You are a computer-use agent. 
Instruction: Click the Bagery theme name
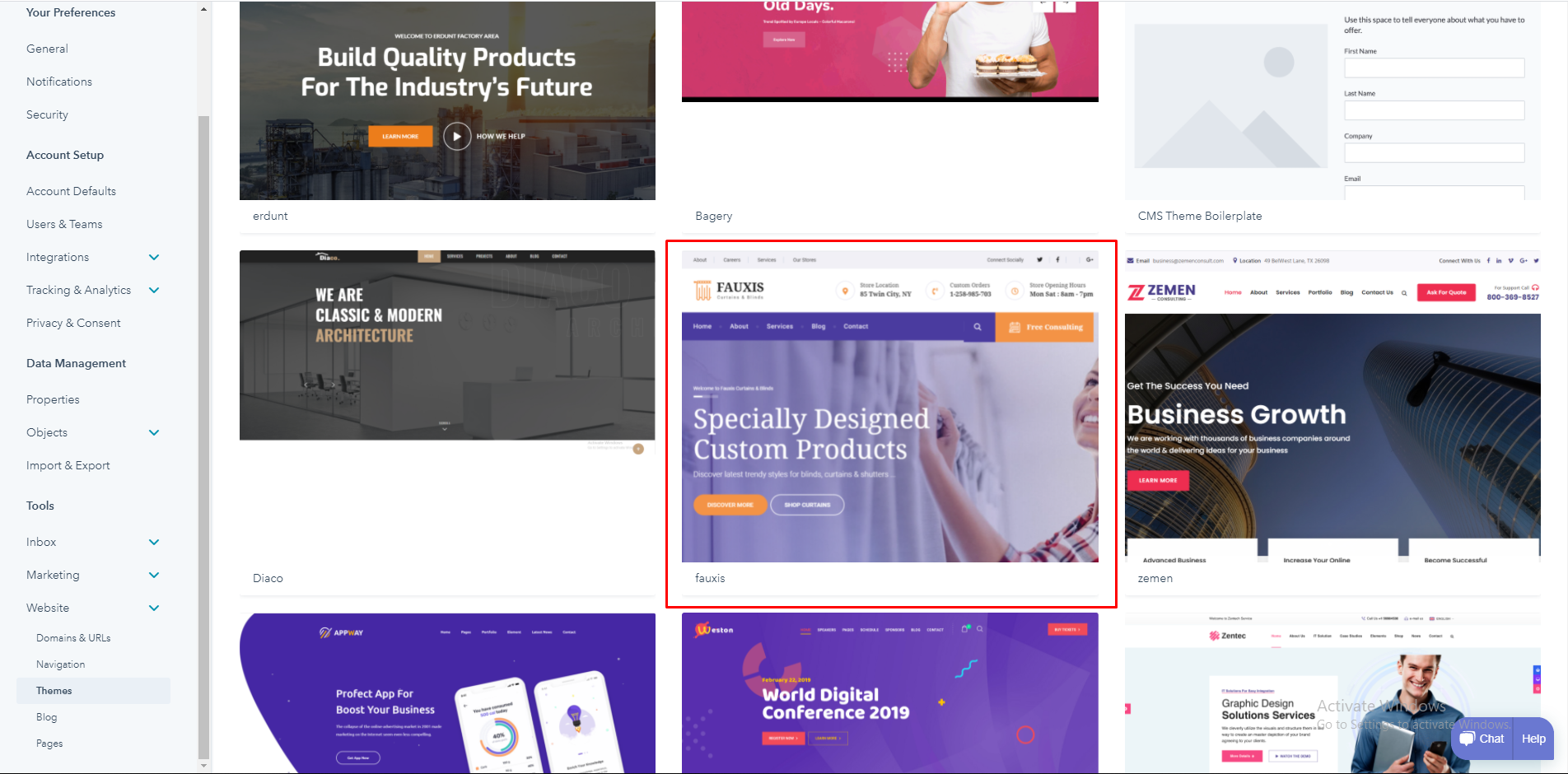[x=713, y=216]
